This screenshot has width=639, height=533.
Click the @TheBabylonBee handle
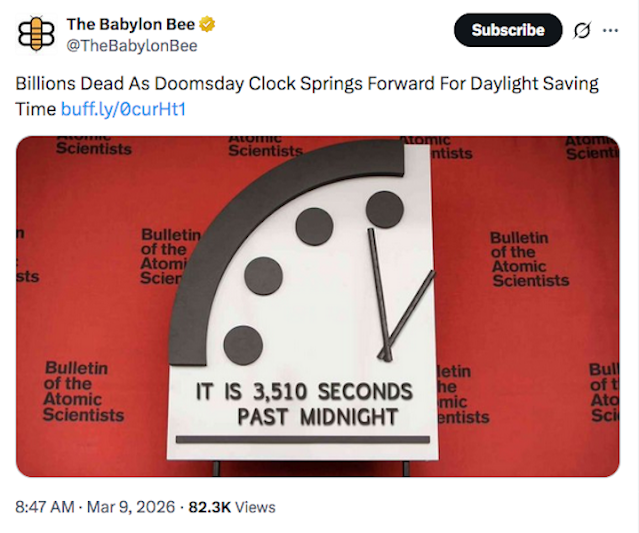click(132, 46)
